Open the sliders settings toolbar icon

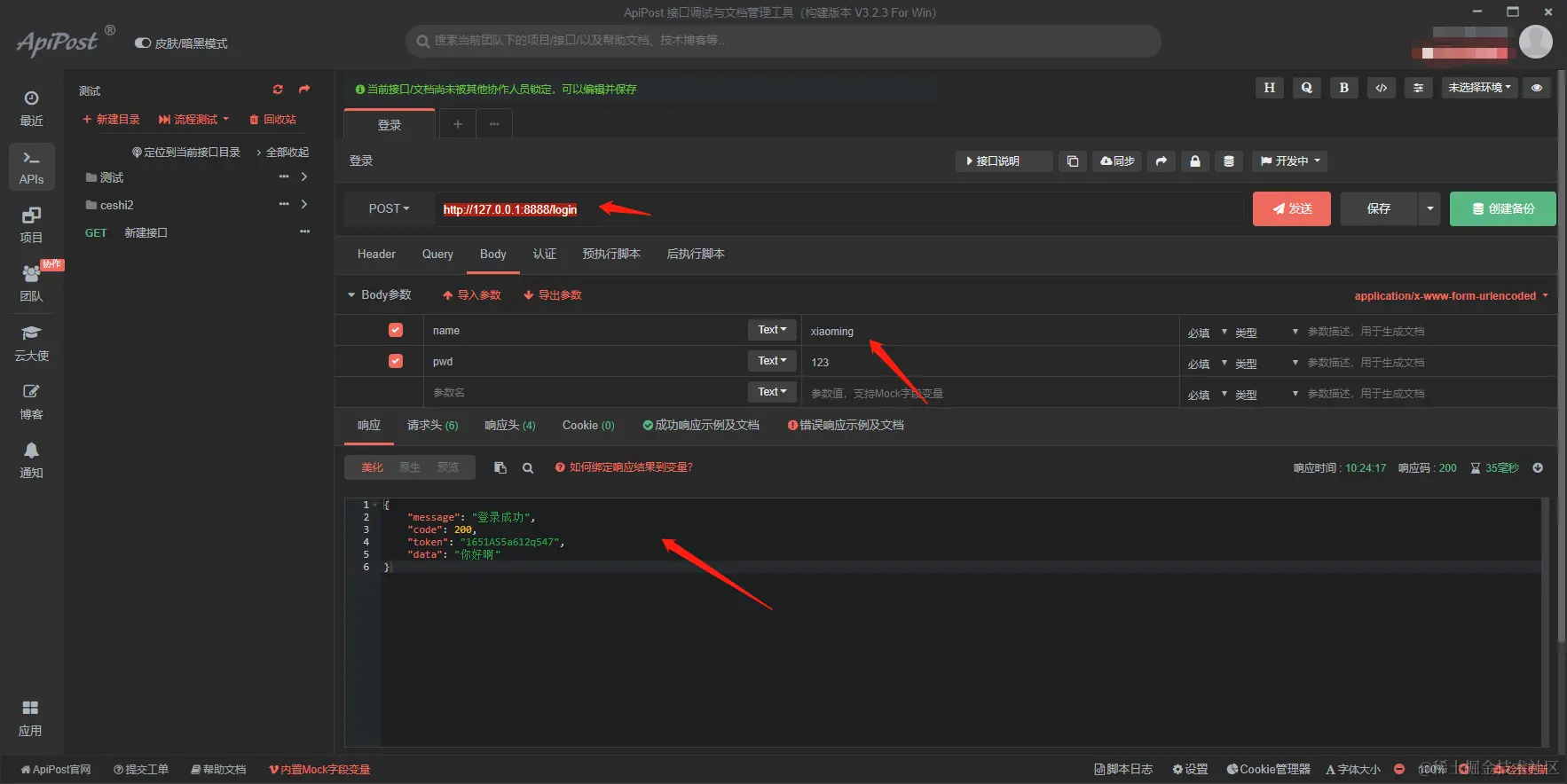click(x=1418, y=88)
